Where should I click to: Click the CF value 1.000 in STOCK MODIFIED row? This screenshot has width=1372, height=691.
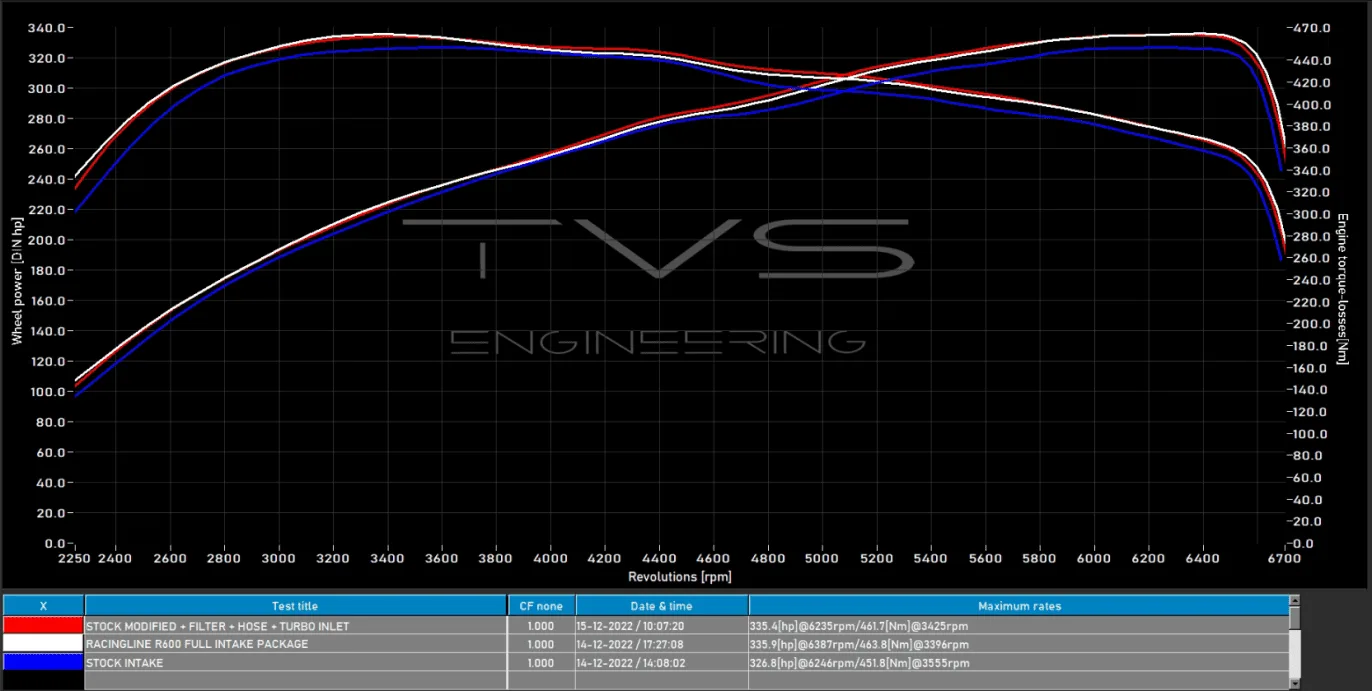click(x=540, y=626)
